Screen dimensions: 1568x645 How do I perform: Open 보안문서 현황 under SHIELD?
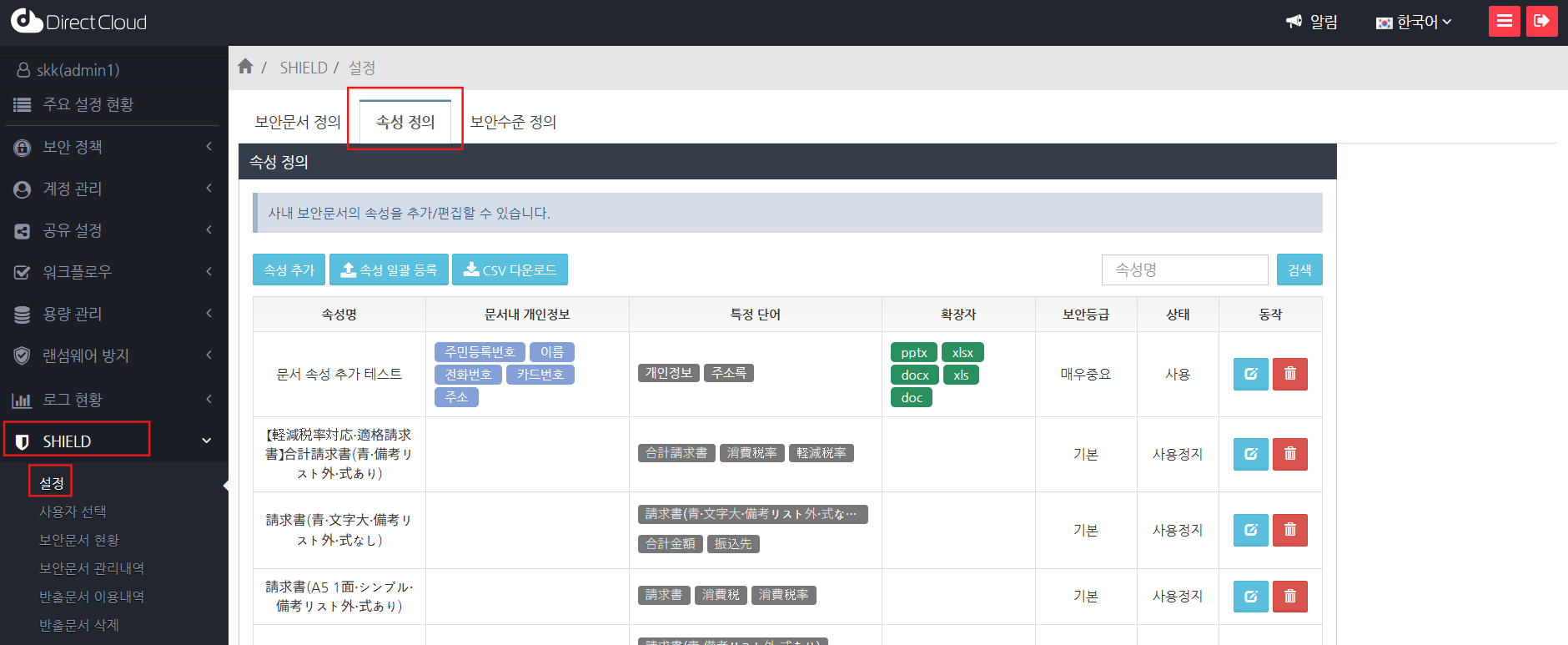pyautogui.click(x=79, y=540)
